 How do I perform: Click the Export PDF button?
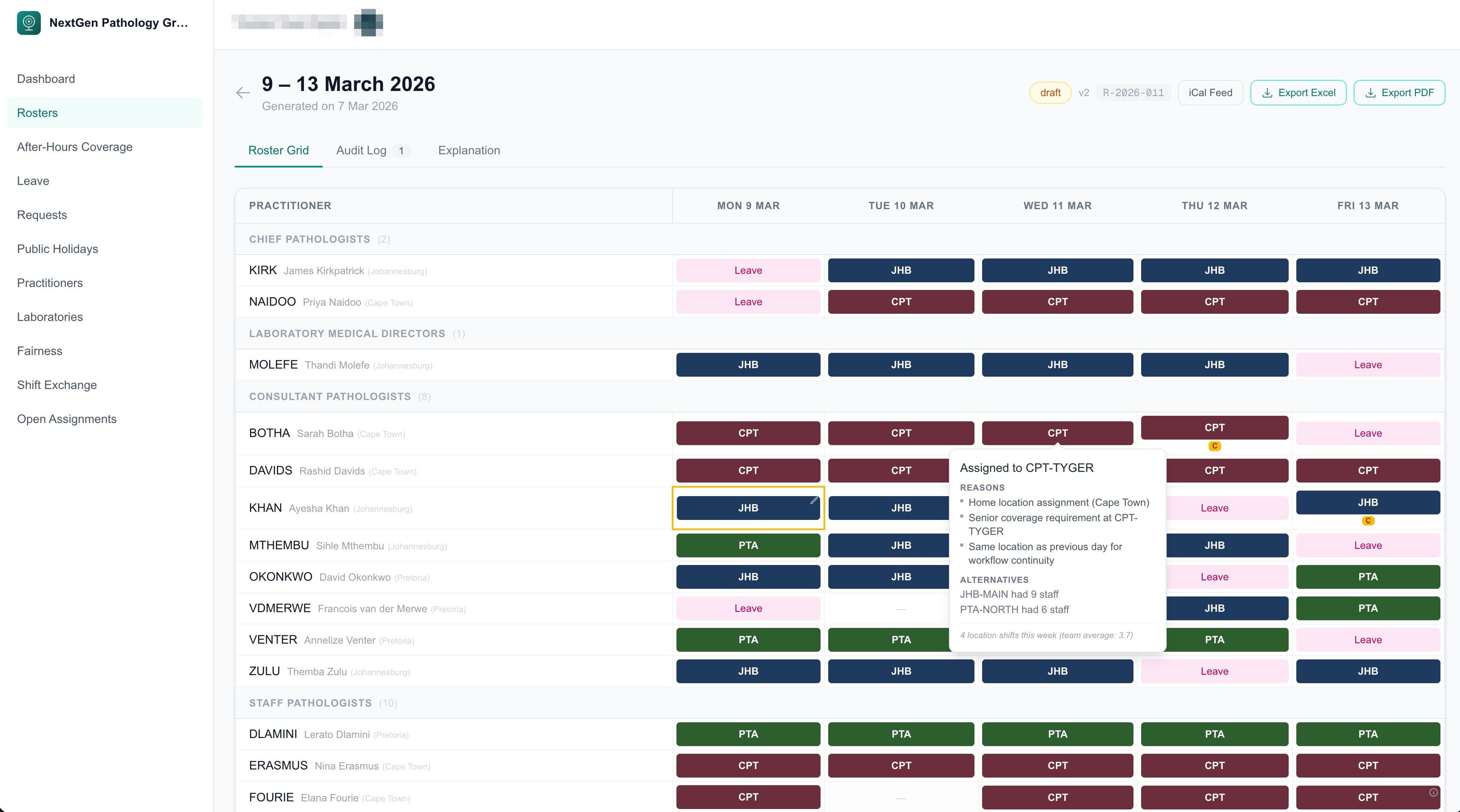pos(1399,93)
